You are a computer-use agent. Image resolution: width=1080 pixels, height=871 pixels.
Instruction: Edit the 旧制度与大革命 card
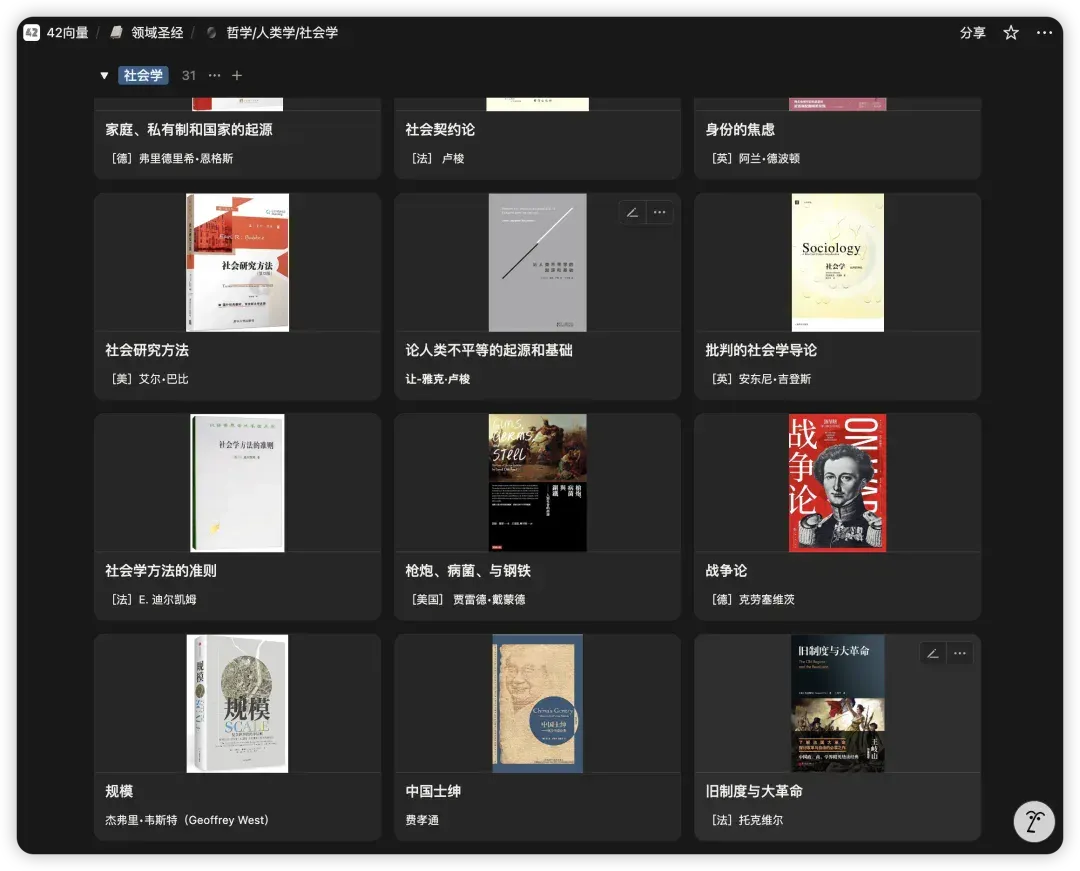click(x=933, y=653)
